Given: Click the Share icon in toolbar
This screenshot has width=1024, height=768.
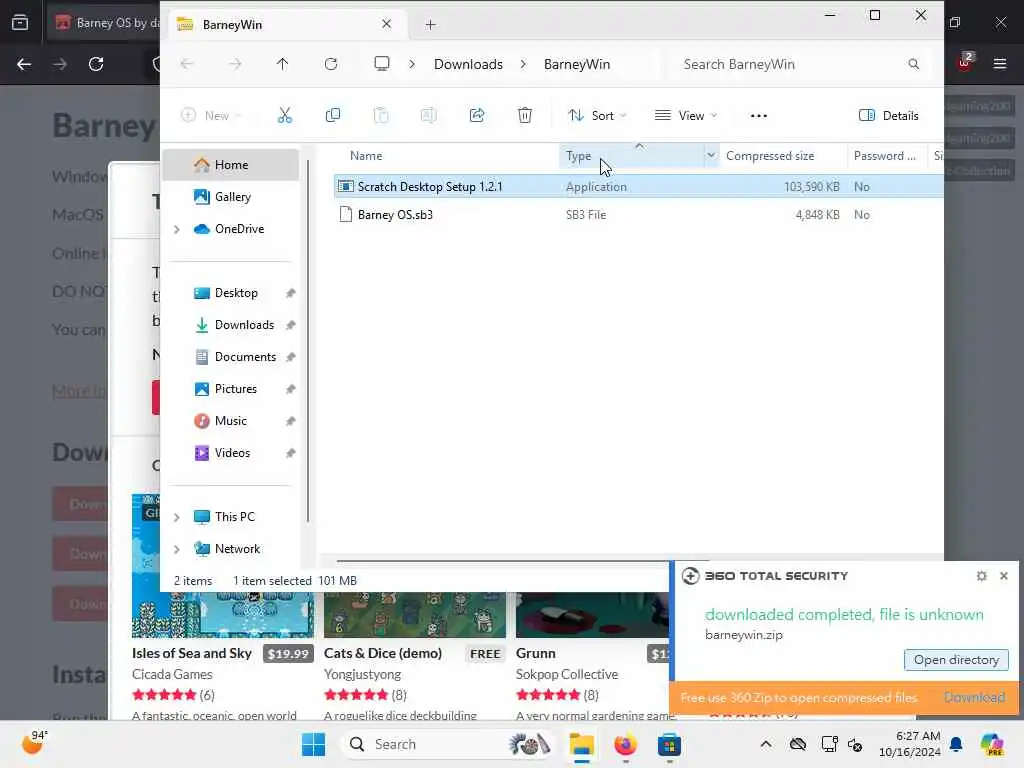Looking at the screenshot, I should (x=477, y=116).
